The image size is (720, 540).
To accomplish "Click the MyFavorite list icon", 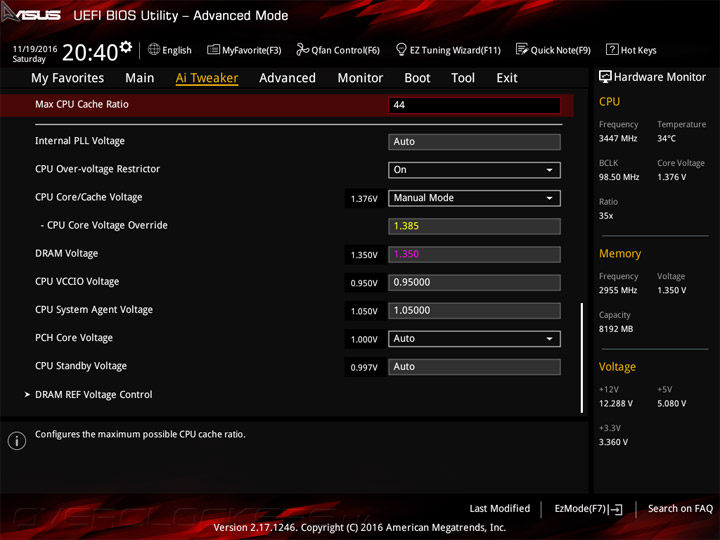I will click(213, 49).
